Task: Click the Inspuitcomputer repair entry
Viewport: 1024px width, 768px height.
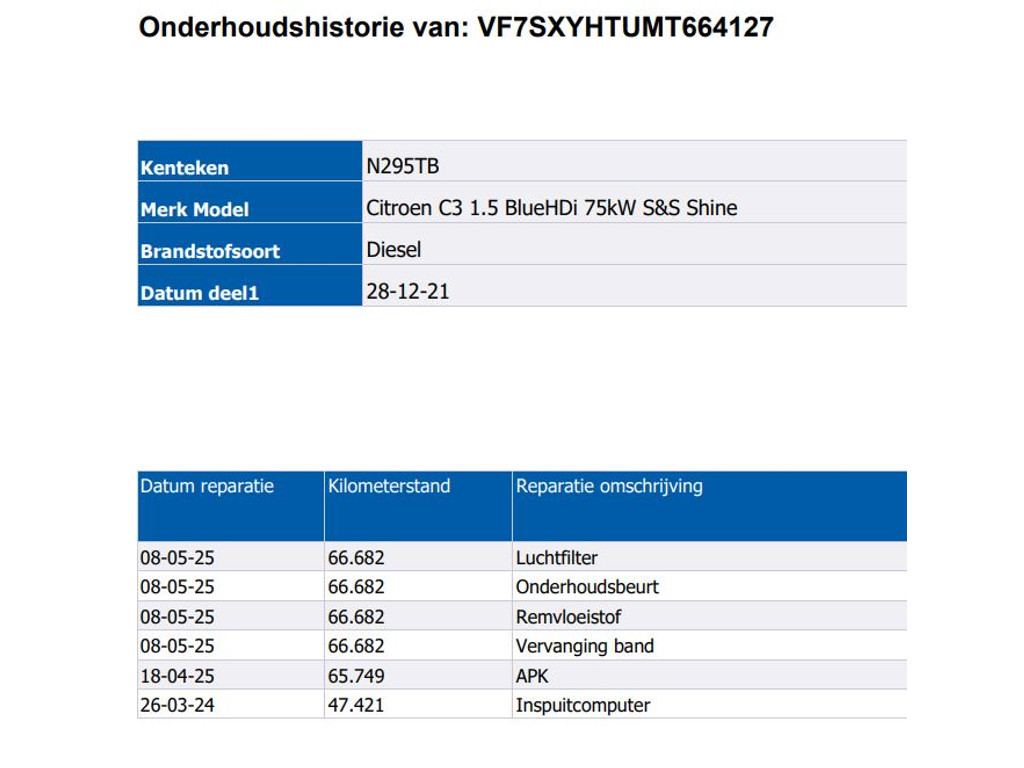Action: tap(583, 705)
